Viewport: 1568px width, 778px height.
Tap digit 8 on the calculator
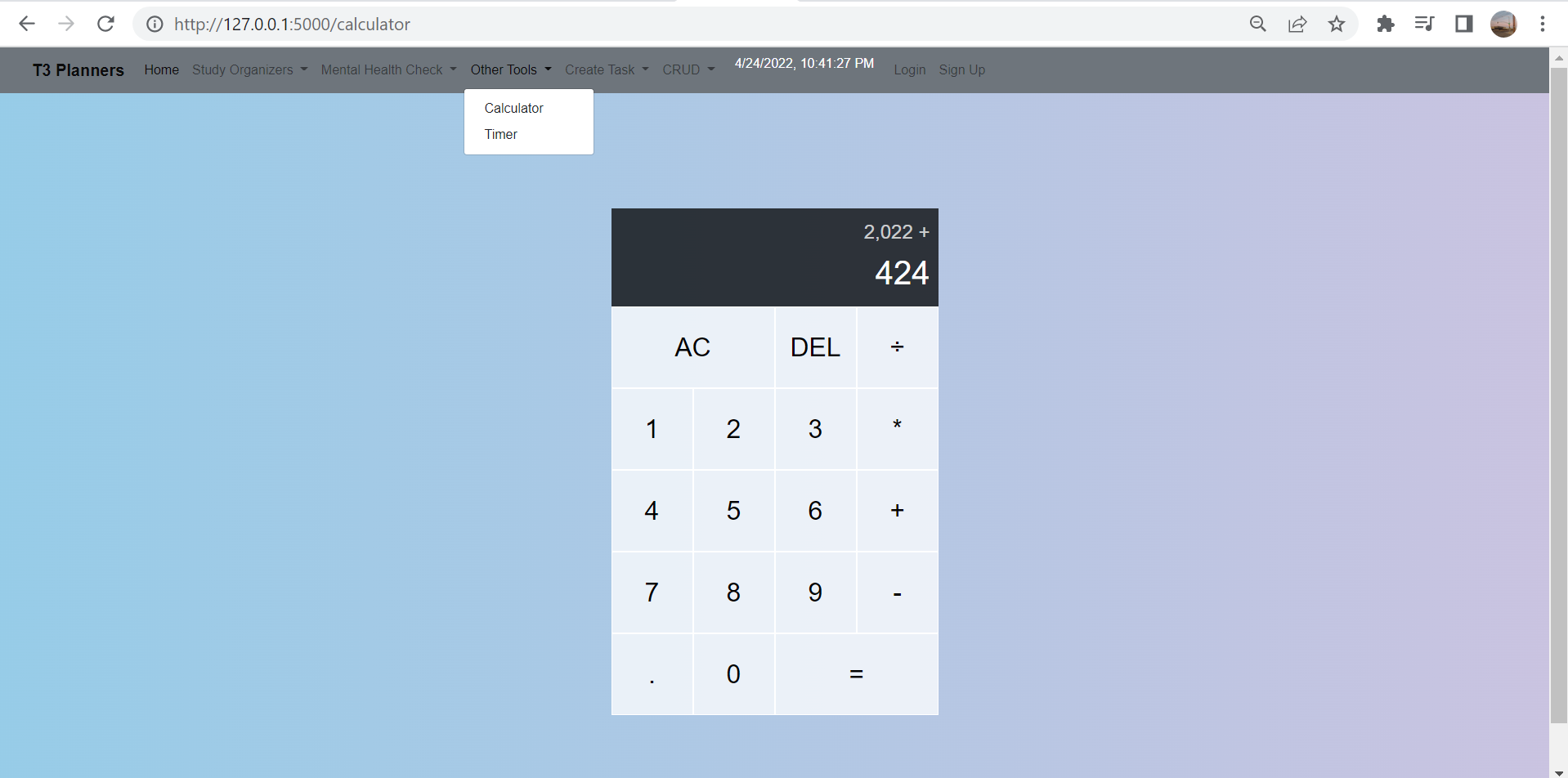click(733, 592)
